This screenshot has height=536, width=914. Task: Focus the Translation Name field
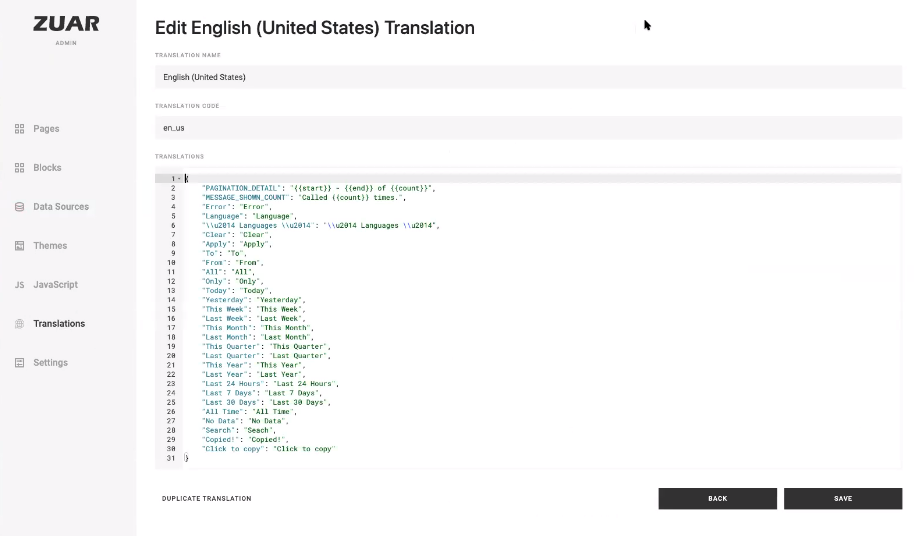click(528, 77)
